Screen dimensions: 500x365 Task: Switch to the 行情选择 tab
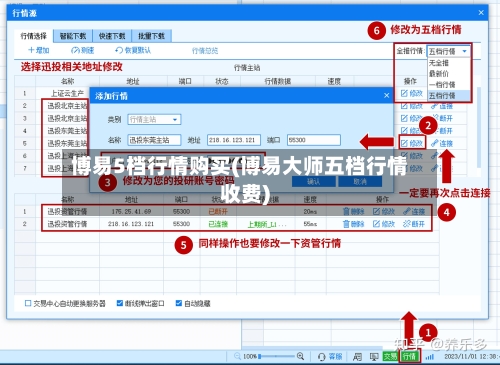[x=33, y=36]
